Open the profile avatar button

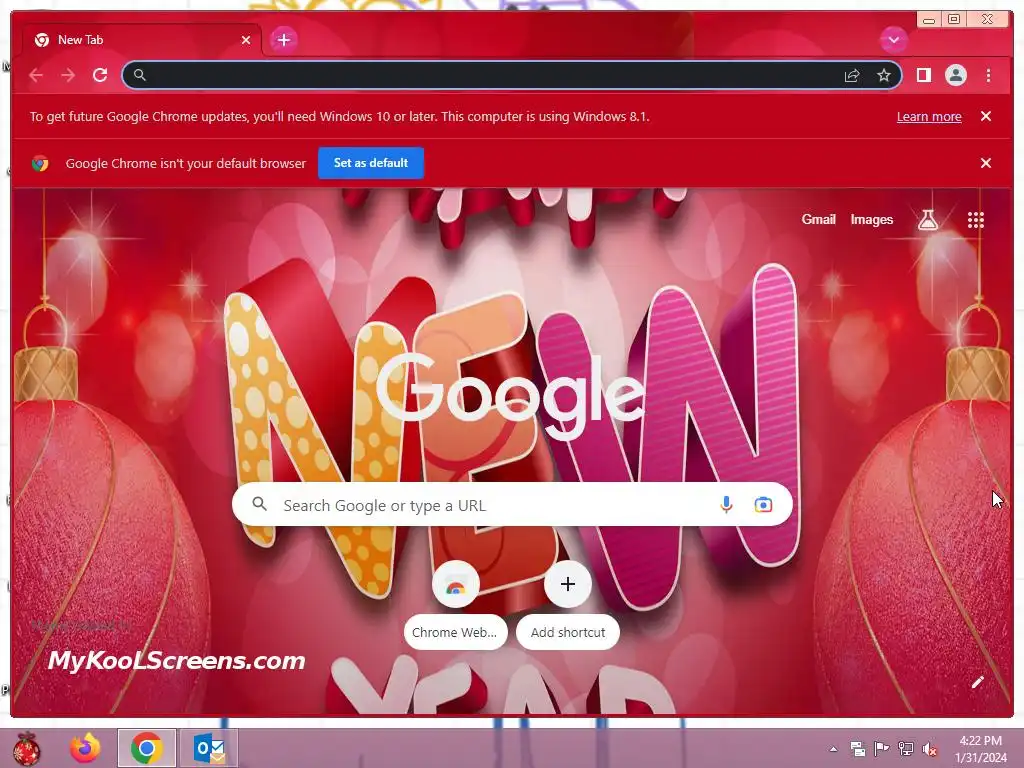pyautogui.click(x=955, y=75)
